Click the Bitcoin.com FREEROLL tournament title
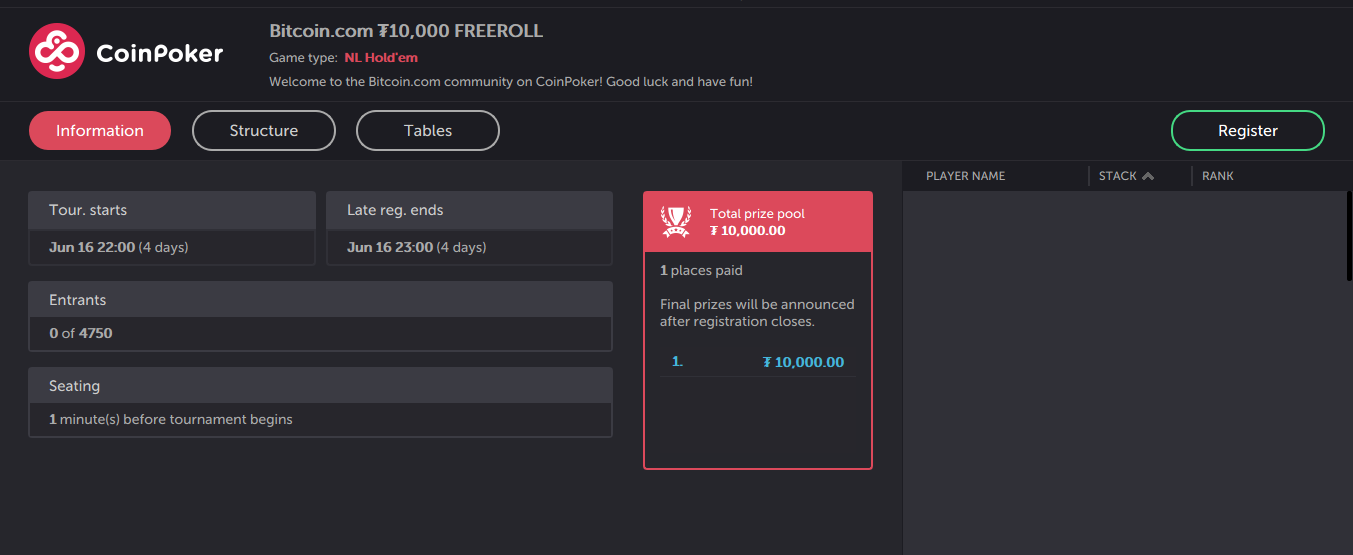 tap(406, 31)
